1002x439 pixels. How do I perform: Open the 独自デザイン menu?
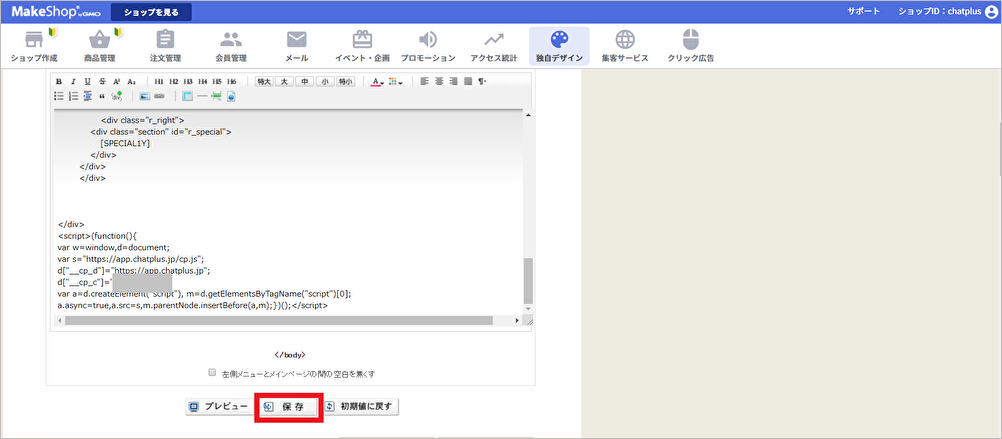[x=559, y=46]
